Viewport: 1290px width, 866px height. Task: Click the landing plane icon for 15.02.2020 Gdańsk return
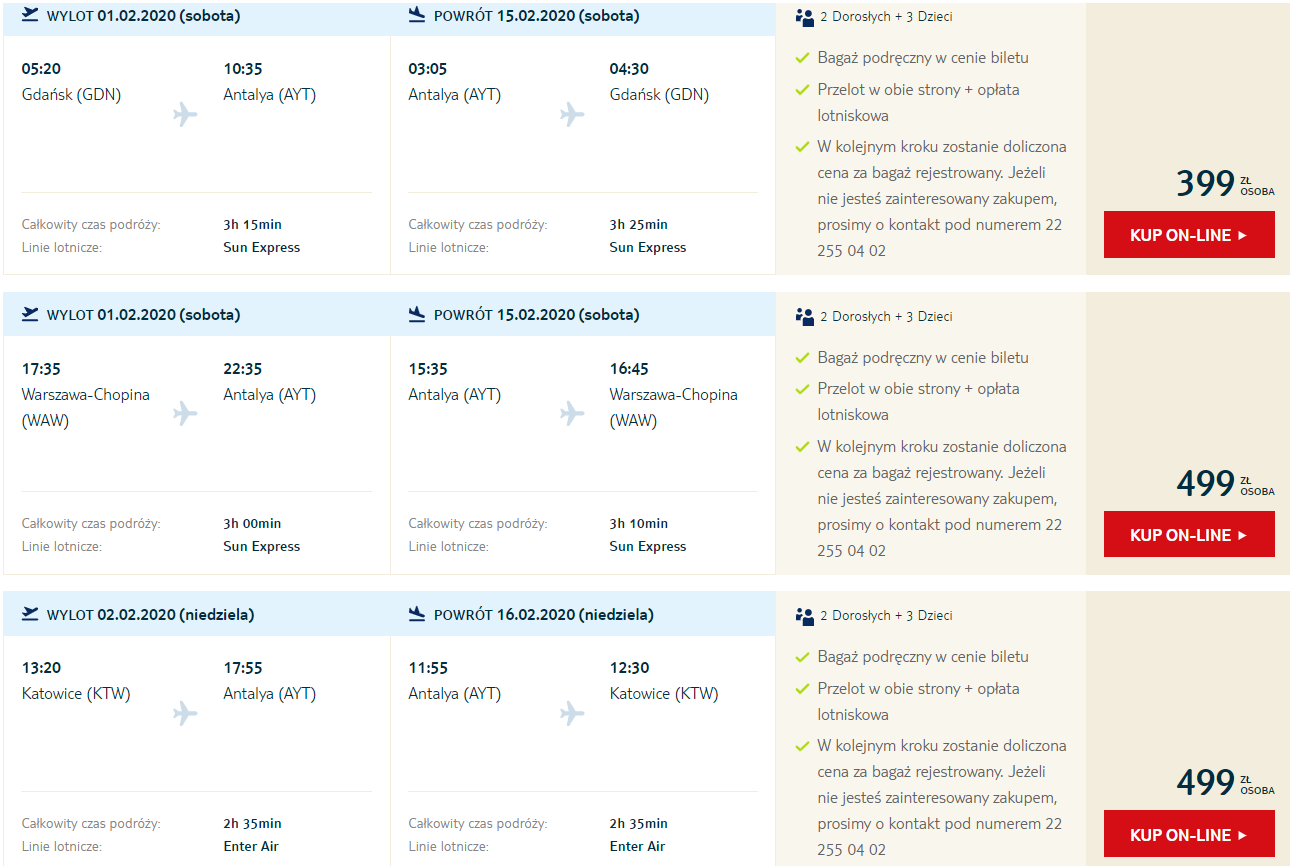coord(417,15)
